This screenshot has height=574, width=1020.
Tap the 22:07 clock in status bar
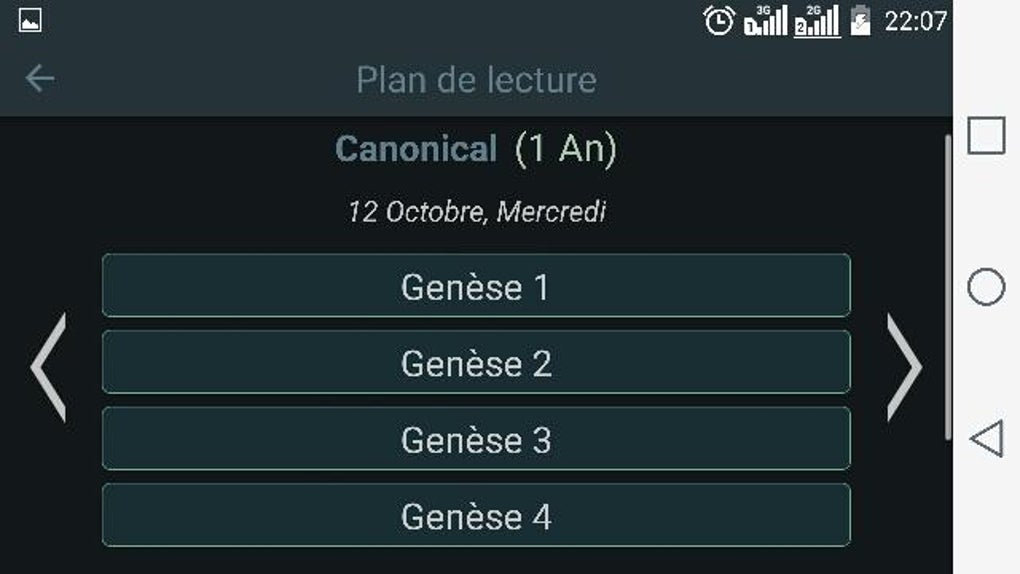click(x=914, y=21)
